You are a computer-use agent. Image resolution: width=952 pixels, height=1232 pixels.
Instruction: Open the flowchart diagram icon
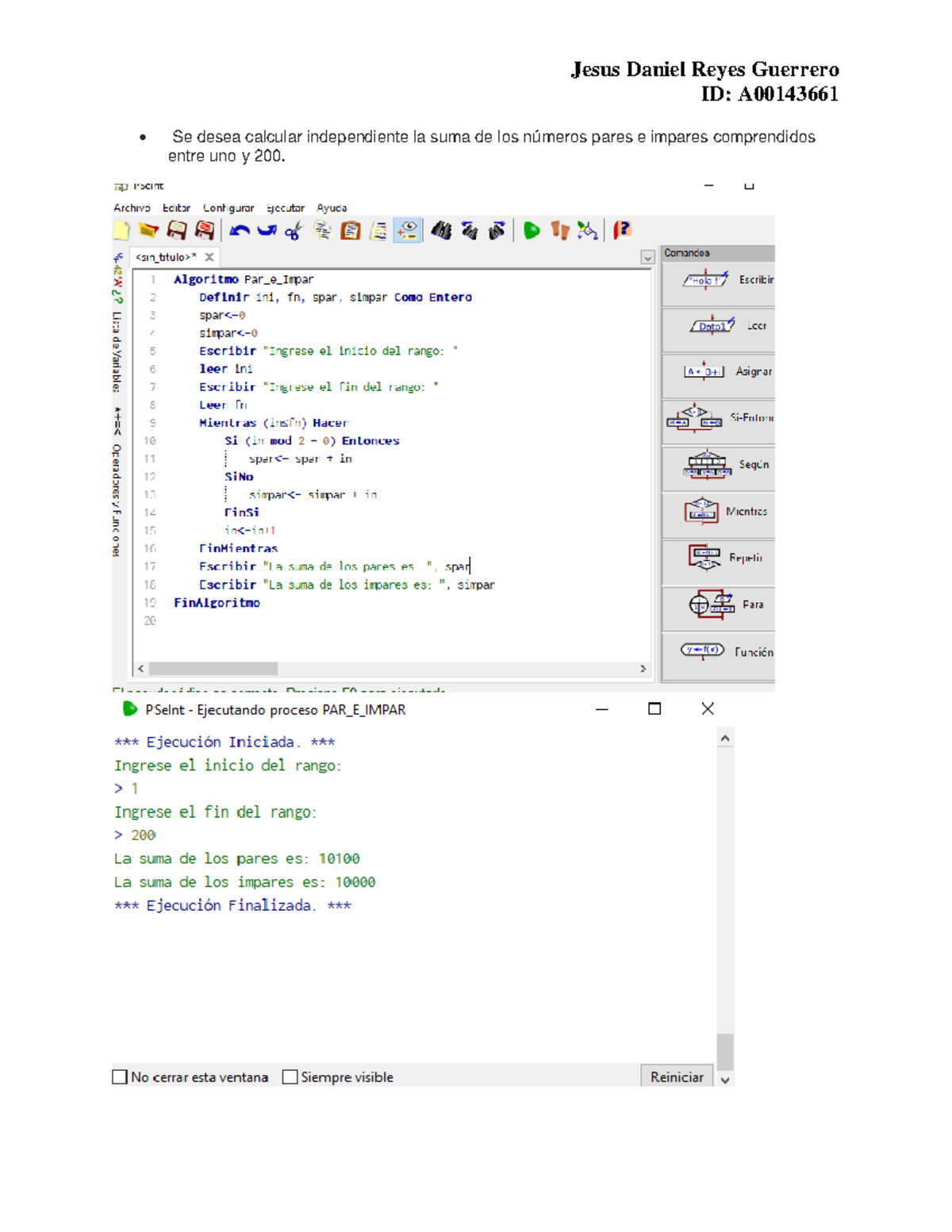(x=587, y=231)
